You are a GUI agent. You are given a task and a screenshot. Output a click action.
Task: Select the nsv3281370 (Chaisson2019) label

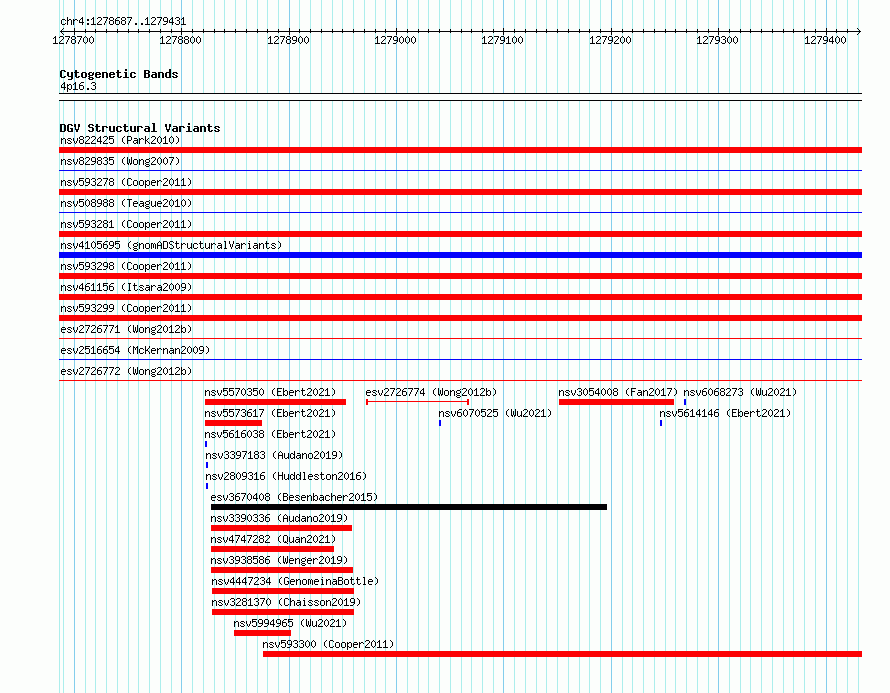[286, 602]
